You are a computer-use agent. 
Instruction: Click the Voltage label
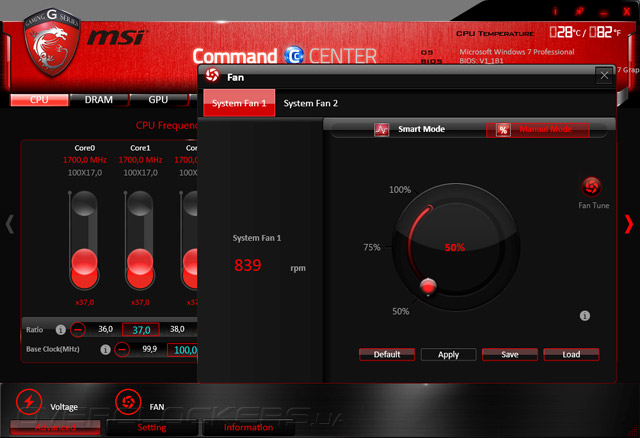coord(64,407)
